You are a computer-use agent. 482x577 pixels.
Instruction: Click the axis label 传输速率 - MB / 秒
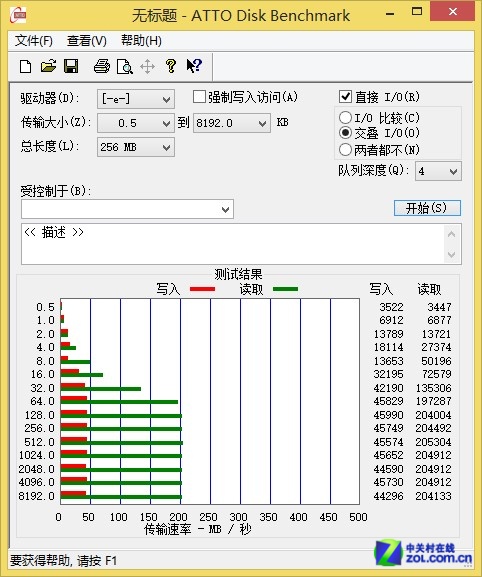pyautogui.click(x=198, y=529)
